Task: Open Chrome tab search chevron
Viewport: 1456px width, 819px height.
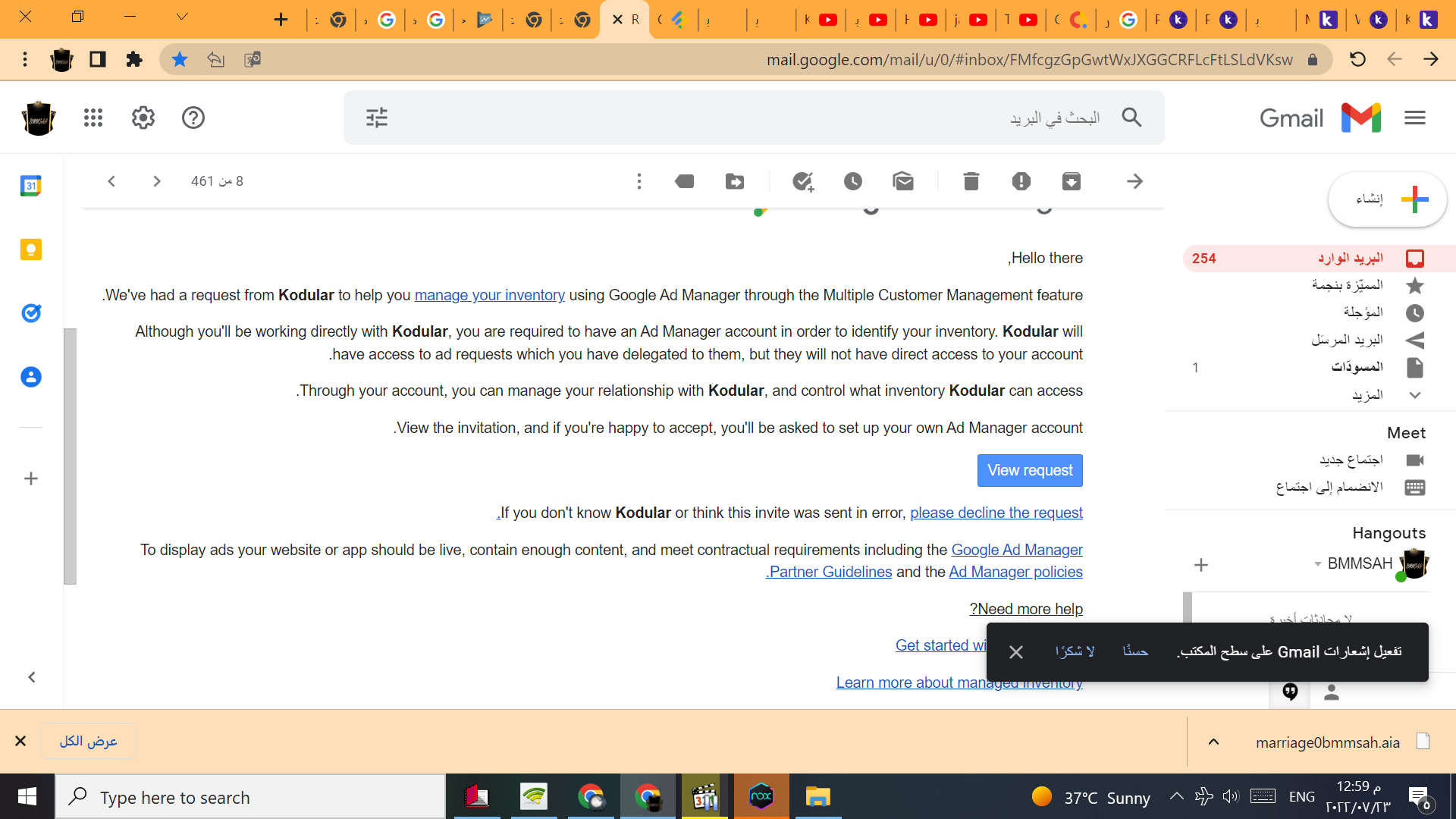Action: [x=181, y=17]
